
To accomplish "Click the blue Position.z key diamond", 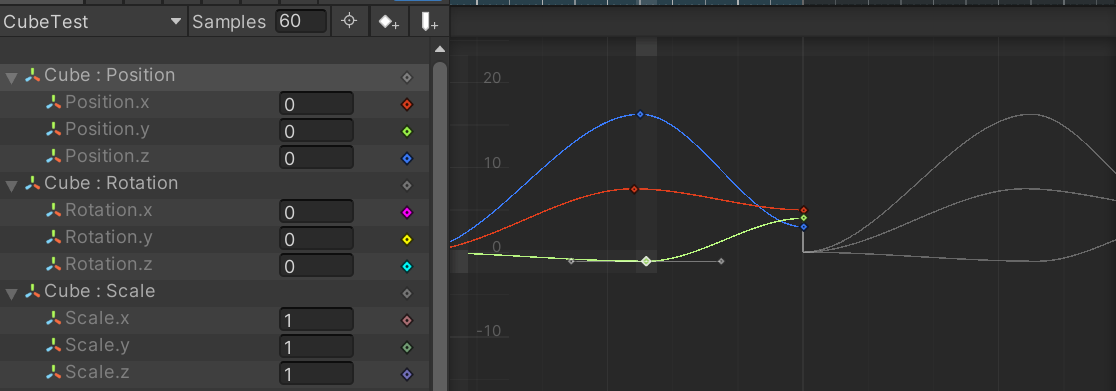I will tap(406, 159).
